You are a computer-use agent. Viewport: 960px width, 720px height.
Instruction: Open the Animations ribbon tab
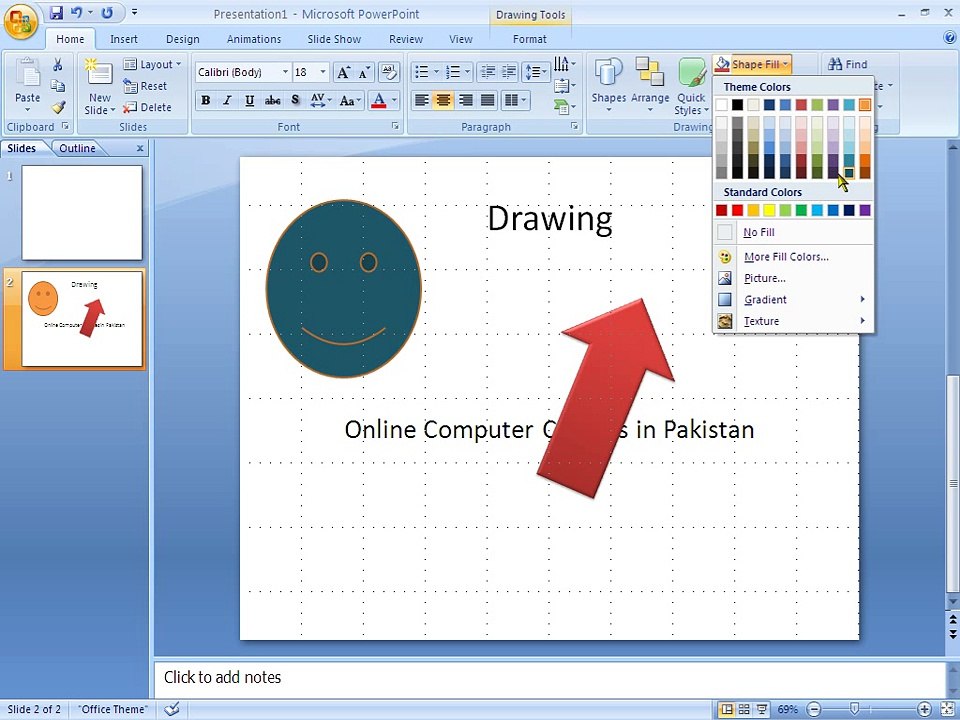[x=253, y=39]
